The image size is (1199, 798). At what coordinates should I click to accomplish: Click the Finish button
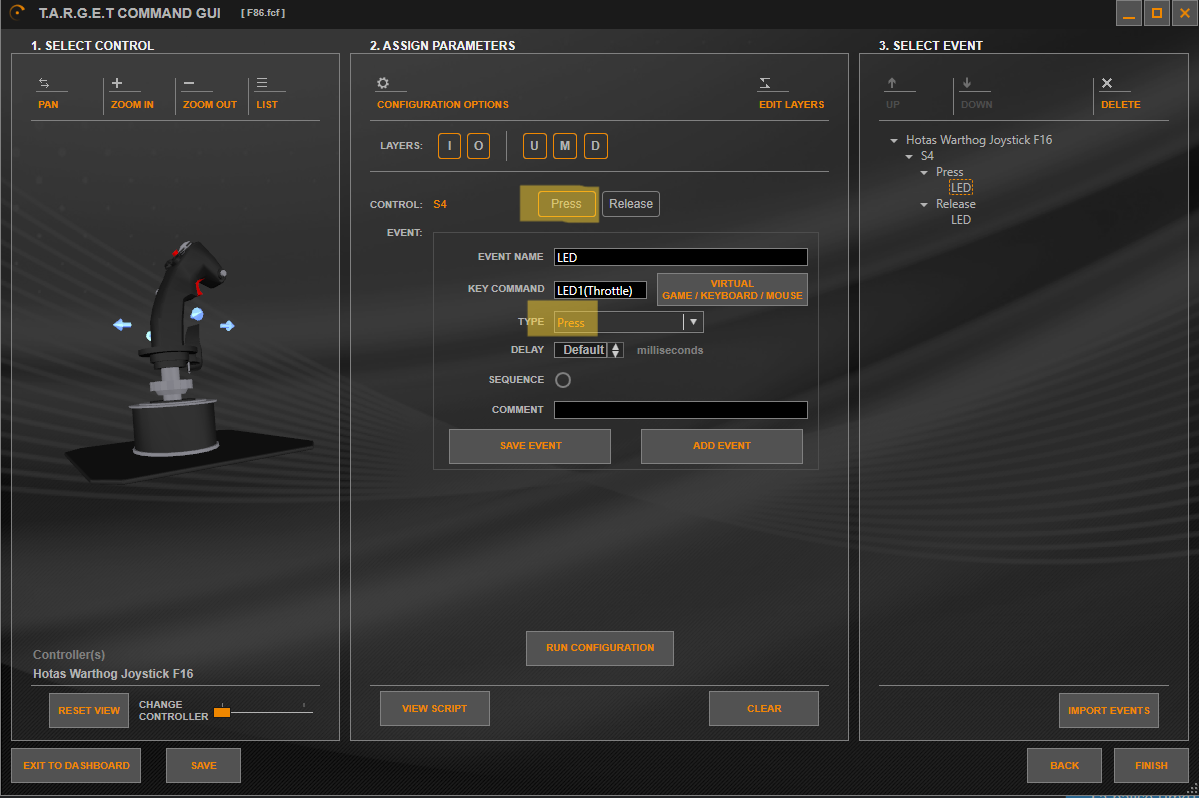tap(1152, 766)
